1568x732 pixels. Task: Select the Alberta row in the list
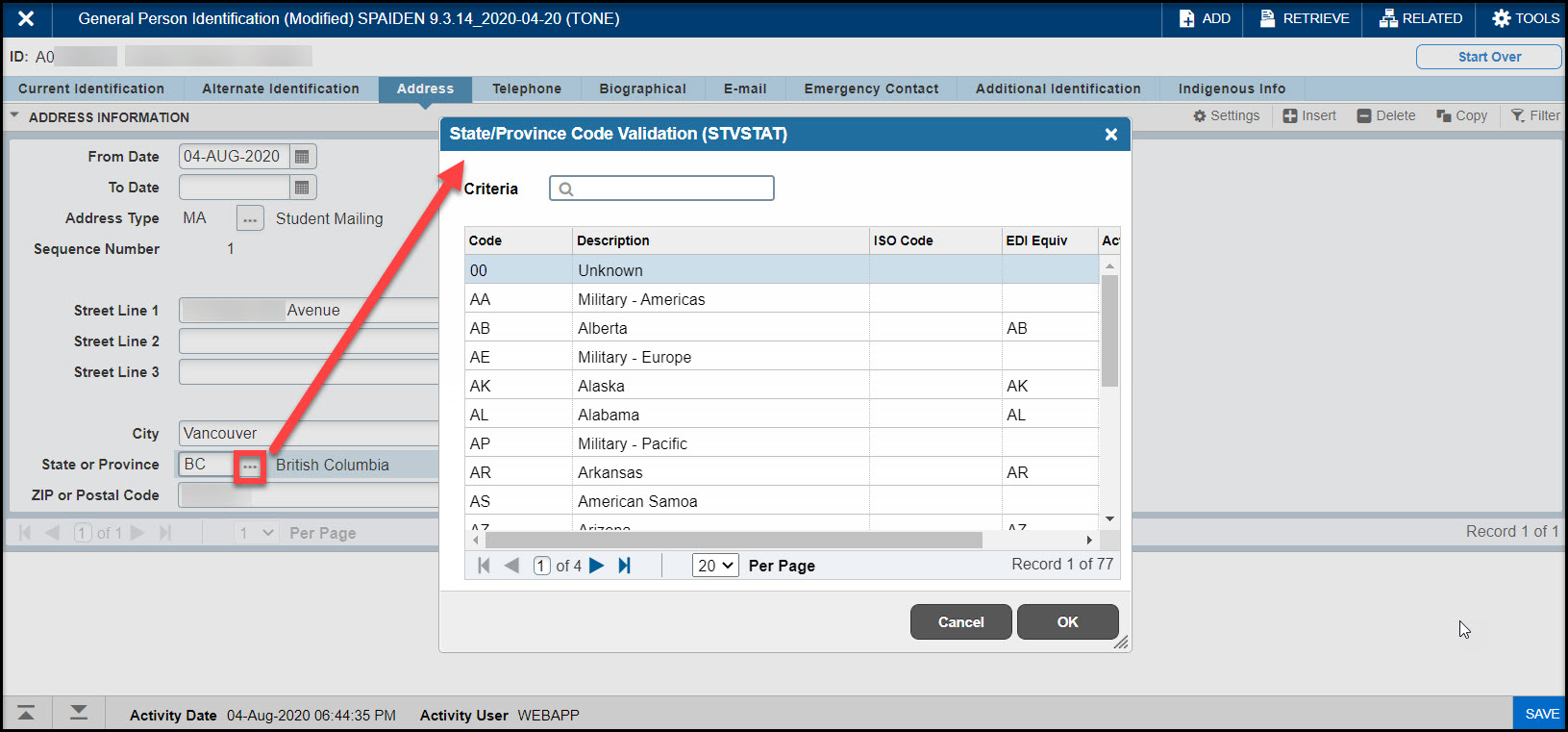pos(603,328)
